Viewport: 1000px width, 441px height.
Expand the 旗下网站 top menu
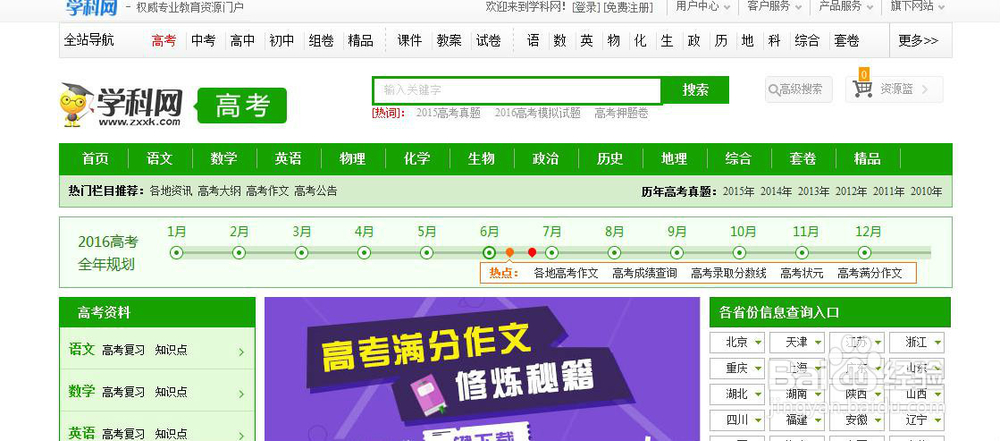918,6
